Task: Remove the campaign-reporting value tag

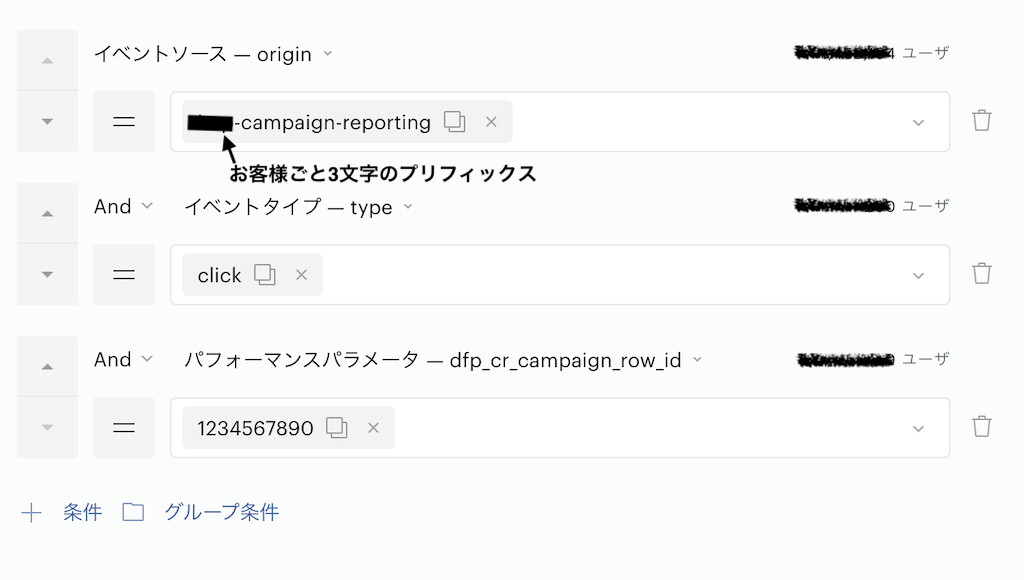Action: tap(491, 121)
